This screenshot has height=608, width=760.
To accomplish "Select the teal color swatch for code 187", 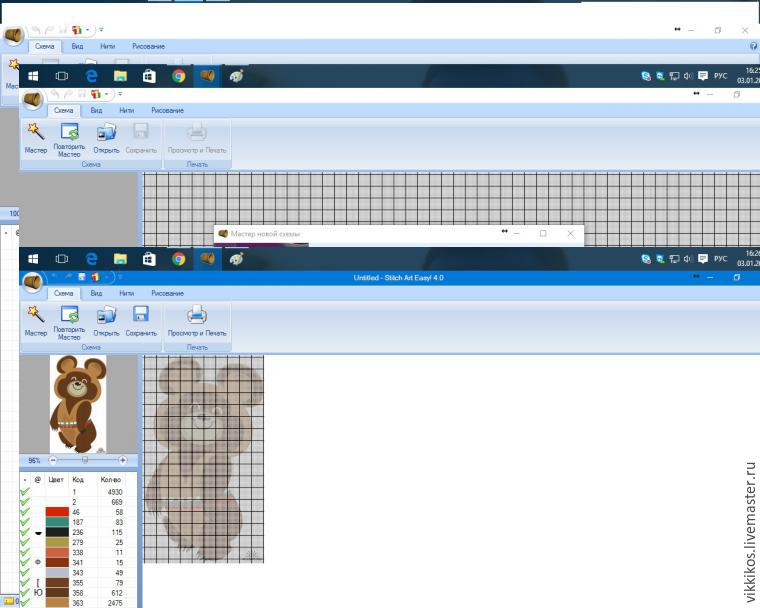I will 57,522.
